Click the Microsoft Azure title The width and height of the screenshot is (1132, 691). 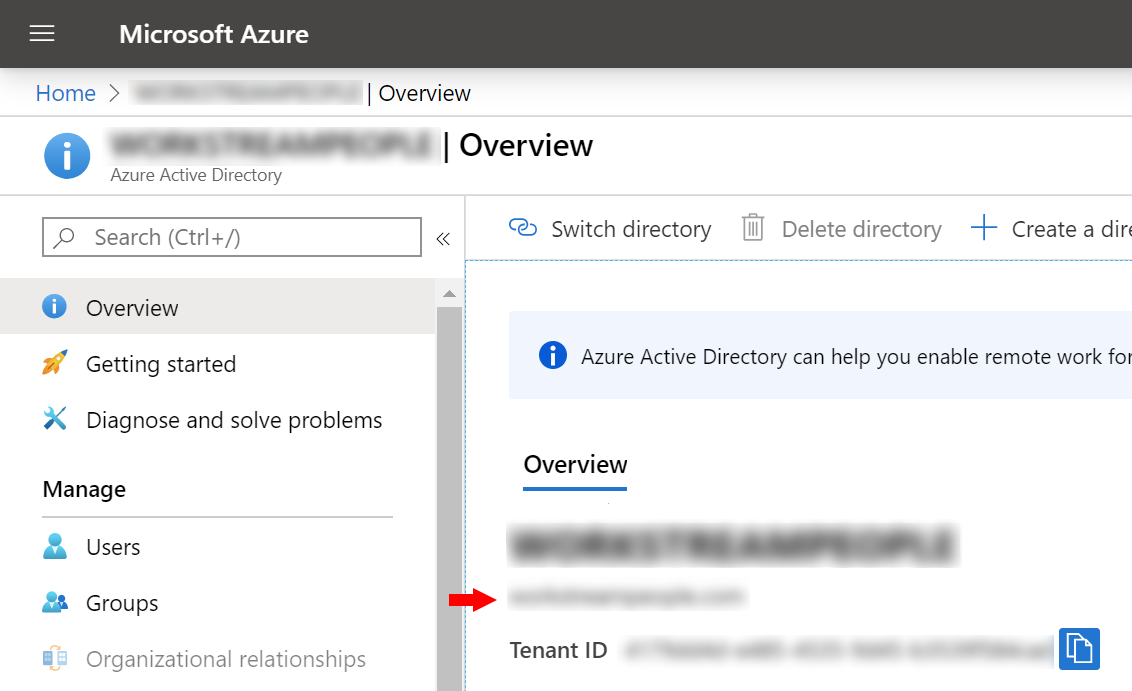coord(214,34)
